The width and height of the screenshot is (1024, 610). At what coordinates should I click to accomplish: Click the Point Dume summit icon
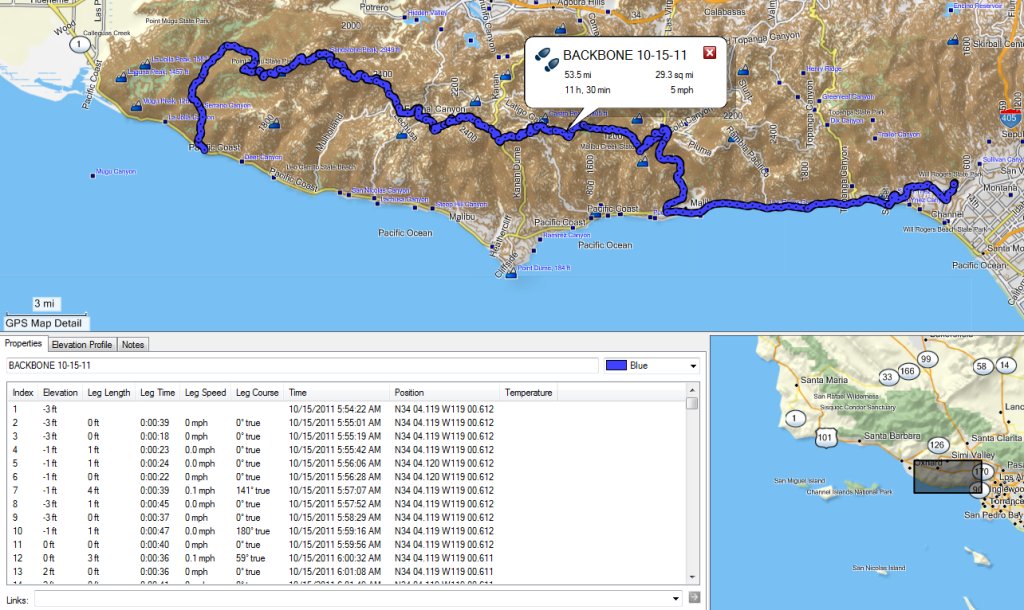(511, 274)
